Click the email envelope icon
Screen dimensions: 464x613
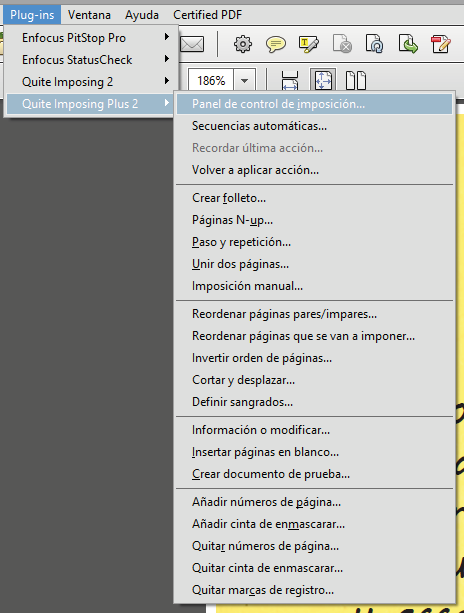click(192, 44)
